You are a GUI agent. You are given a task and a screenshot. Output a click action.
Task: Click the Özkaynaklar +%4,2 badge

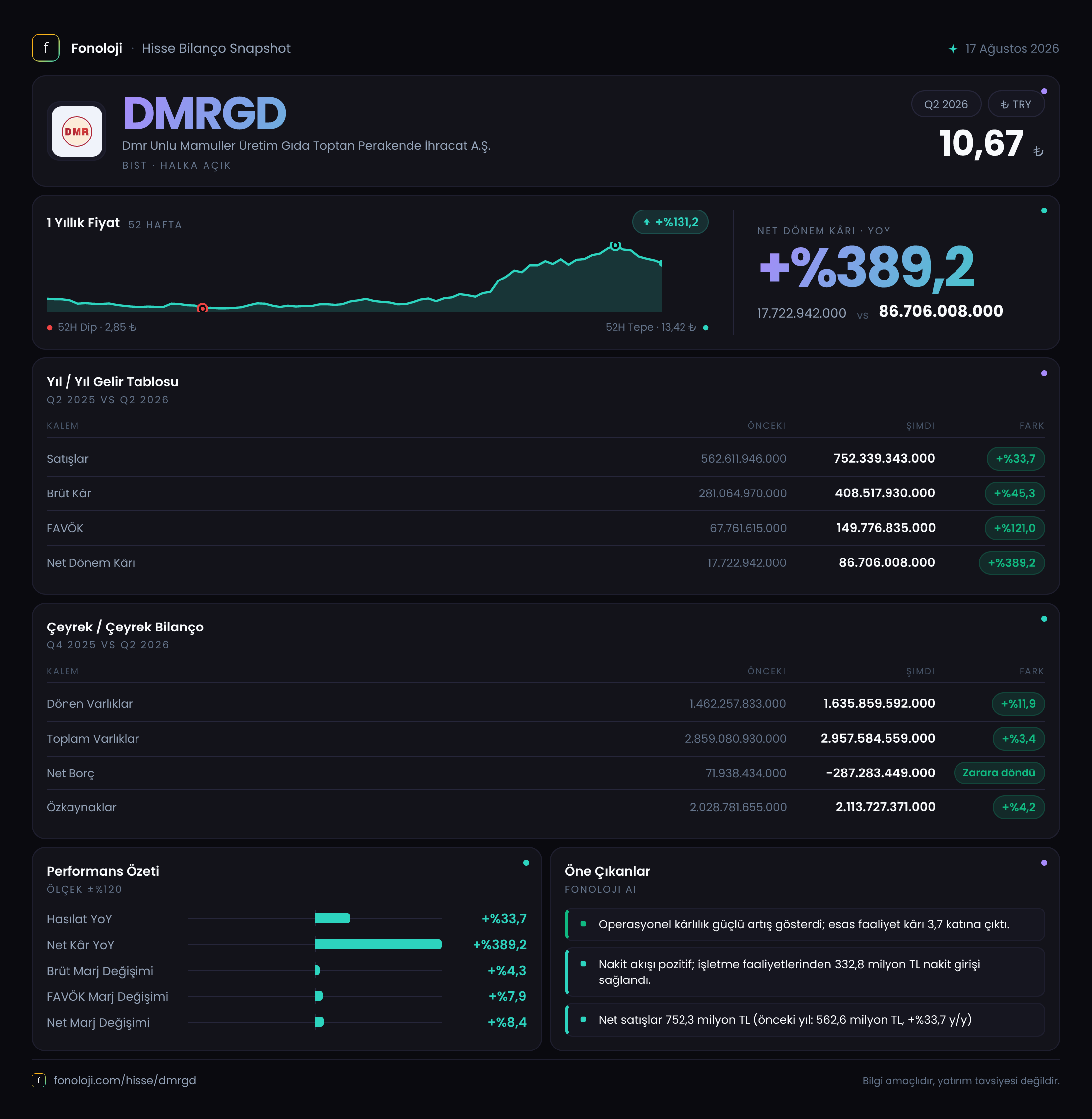click(x=1019, y=808)
